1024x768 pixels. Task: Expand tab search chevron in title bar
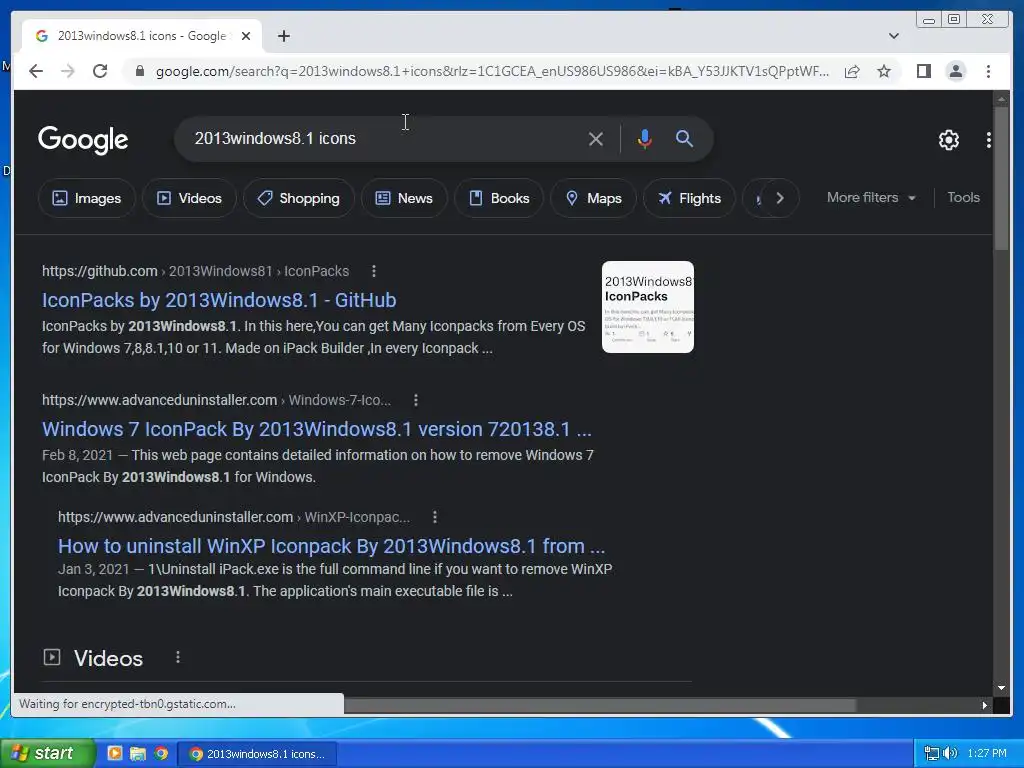coord(893,36)
